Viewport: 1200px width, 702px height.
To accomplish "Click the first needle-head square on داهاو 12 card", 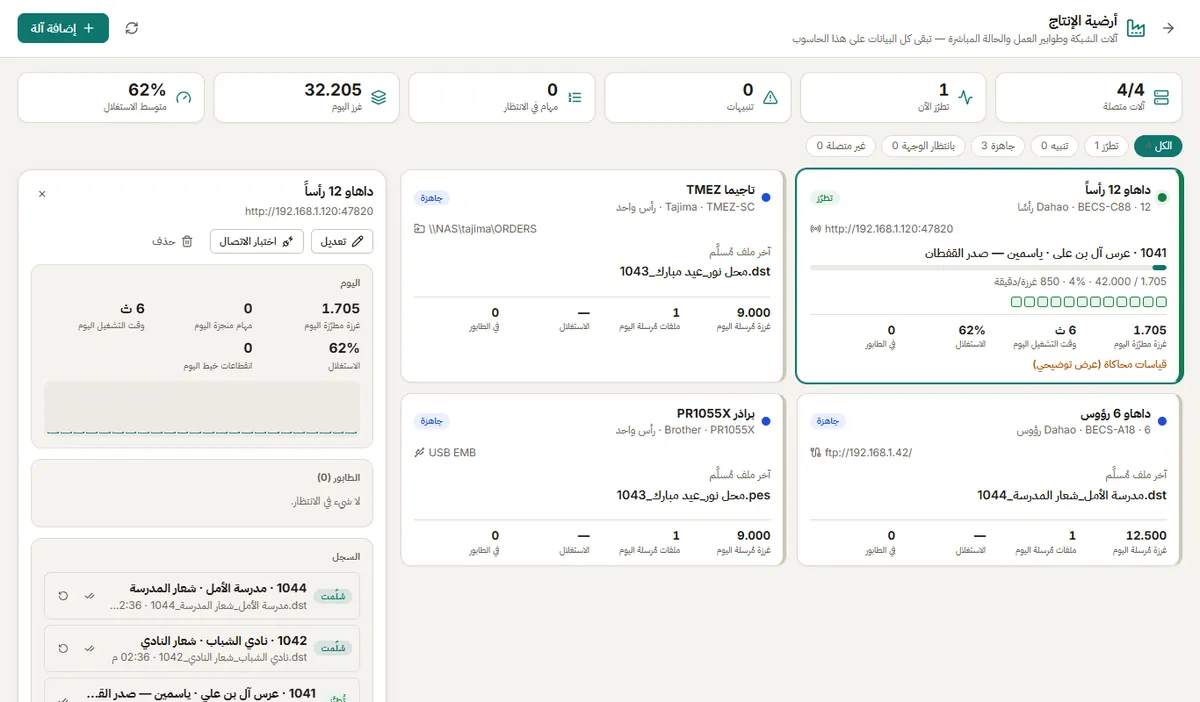I will tap(1160, 301).
